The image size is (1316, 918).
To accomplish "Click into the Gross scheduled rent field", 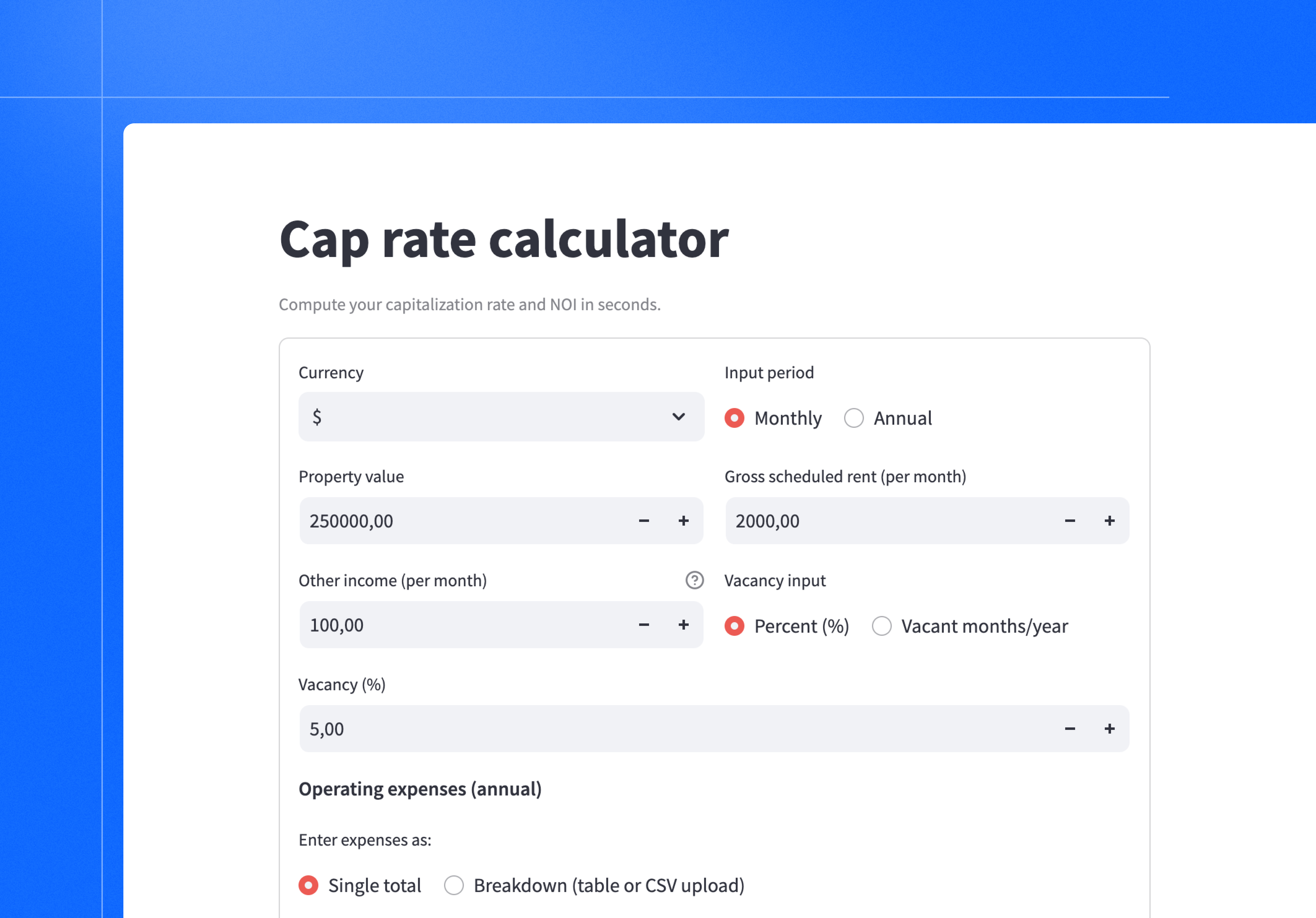I will [x=883, y=521].
